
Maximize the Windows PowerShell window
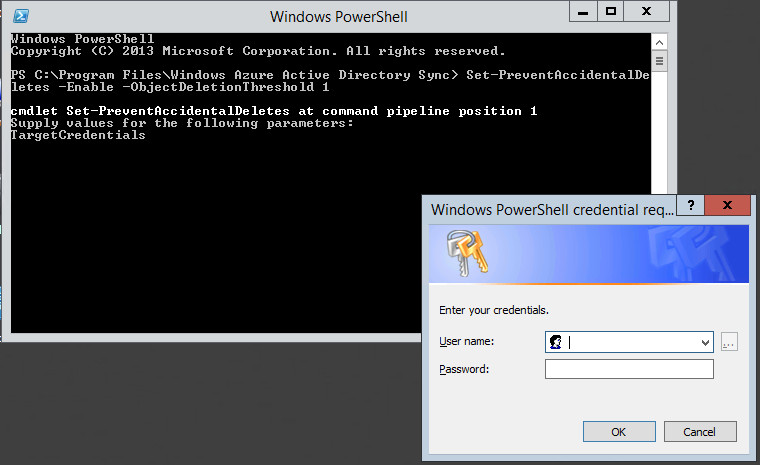tap(611, 12)
